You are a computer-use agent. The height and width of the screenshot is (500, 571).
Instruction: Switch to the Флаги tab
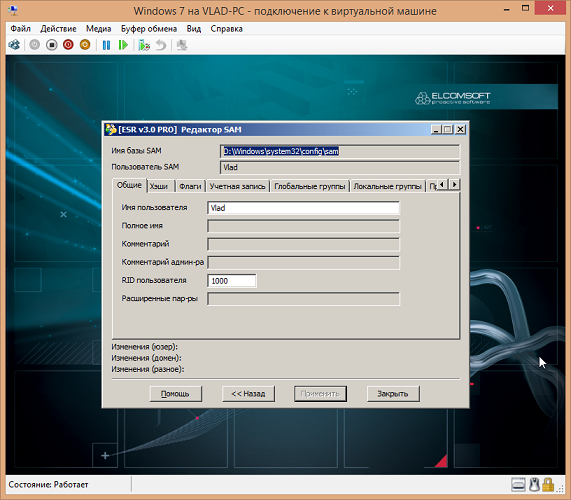190,186
